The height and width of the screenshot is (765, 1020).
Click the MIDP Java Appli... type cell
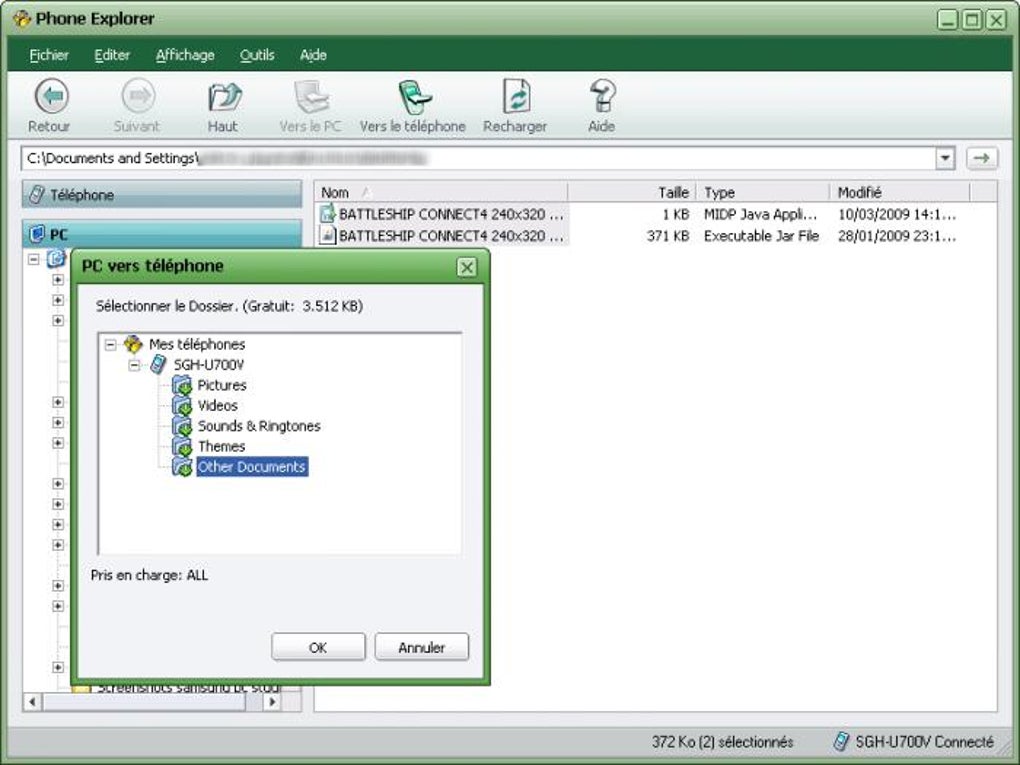coord(760,214)
